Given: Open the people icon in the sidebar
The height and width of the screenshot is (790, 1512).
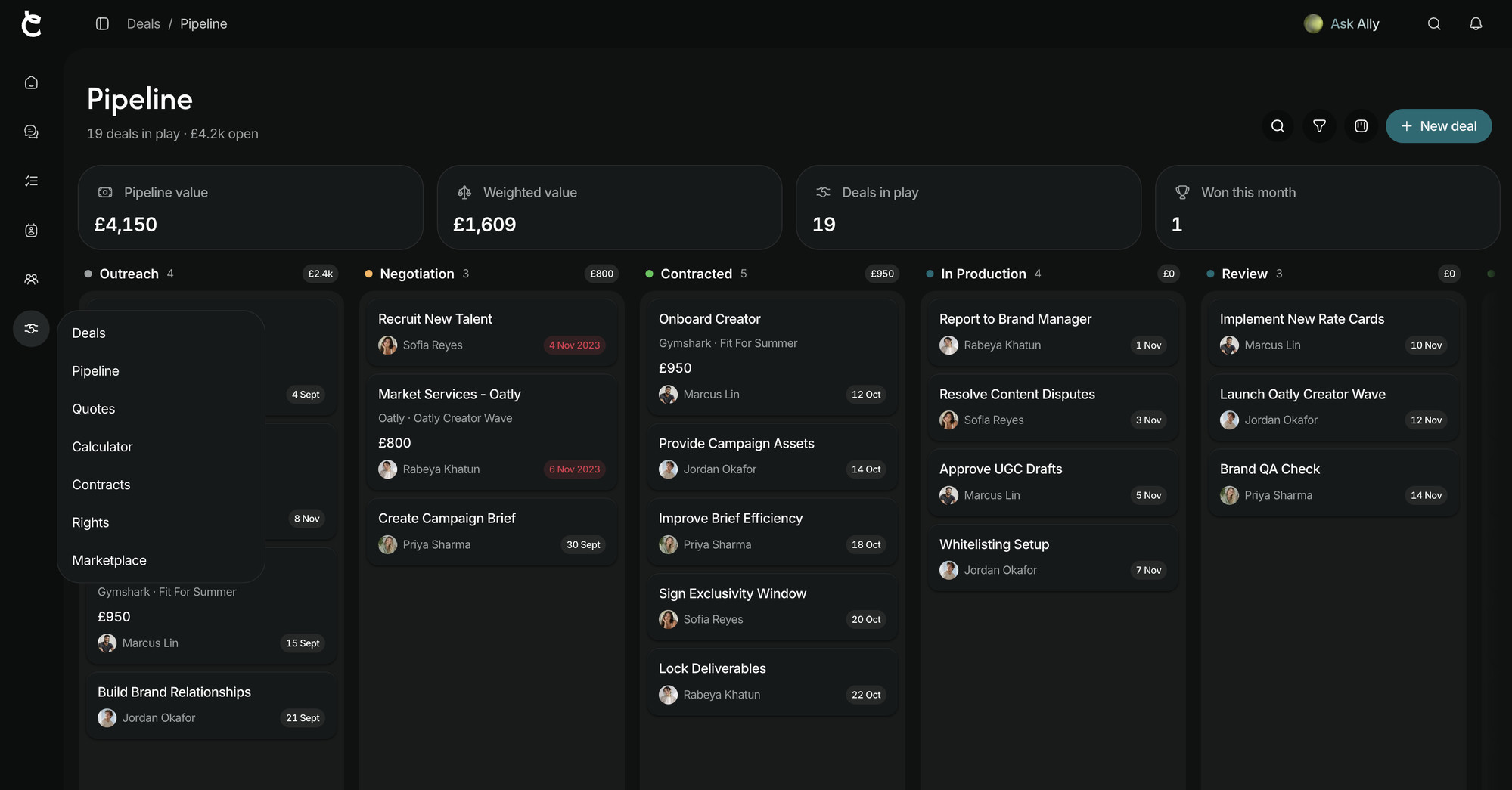Looking at the screenshot, I should 31,279.
